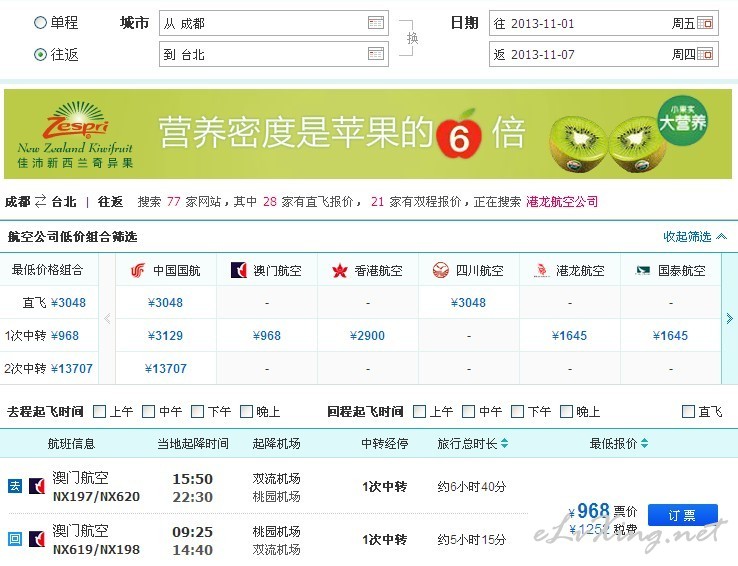Check outbound 去程 上午 checkbox

tap(99, 412)
